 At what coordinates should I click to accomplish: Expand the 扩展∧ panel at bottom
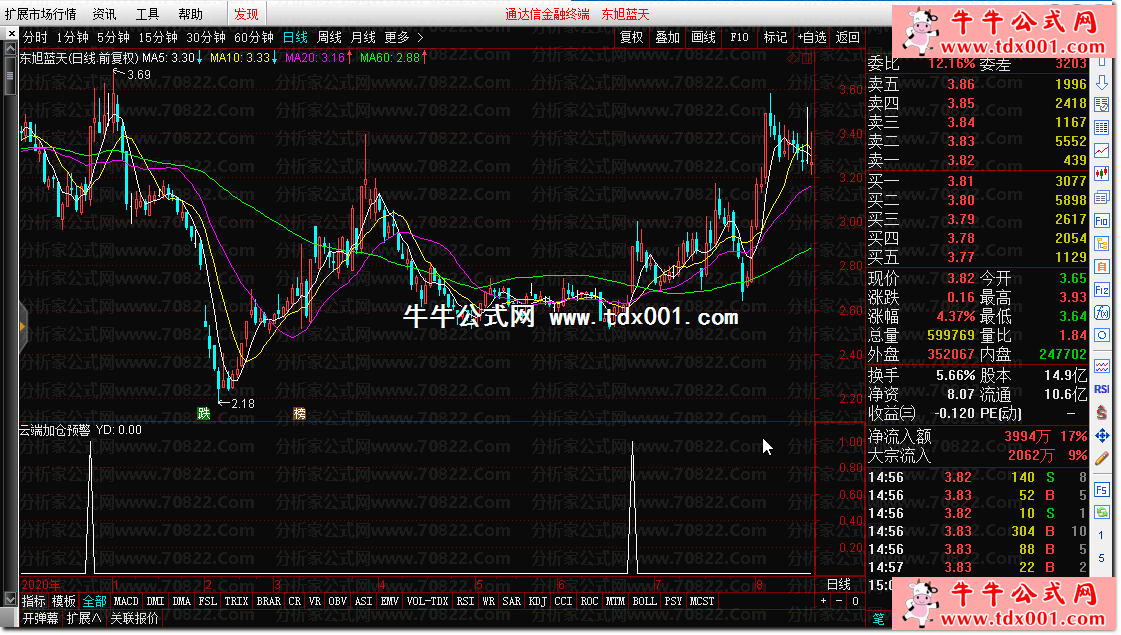[83, 619]
